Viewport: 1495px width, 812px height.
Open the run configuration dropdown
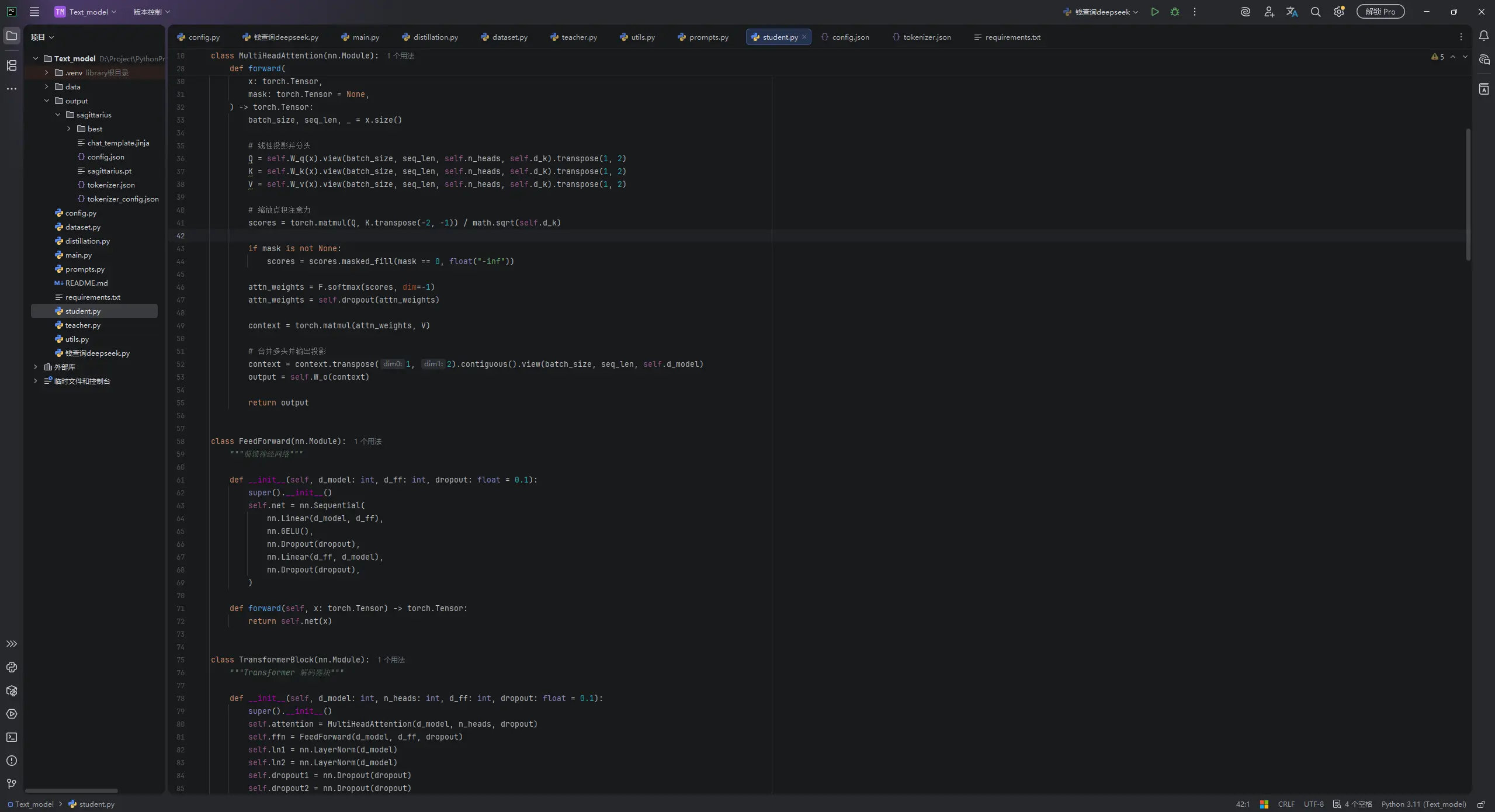1101,12
